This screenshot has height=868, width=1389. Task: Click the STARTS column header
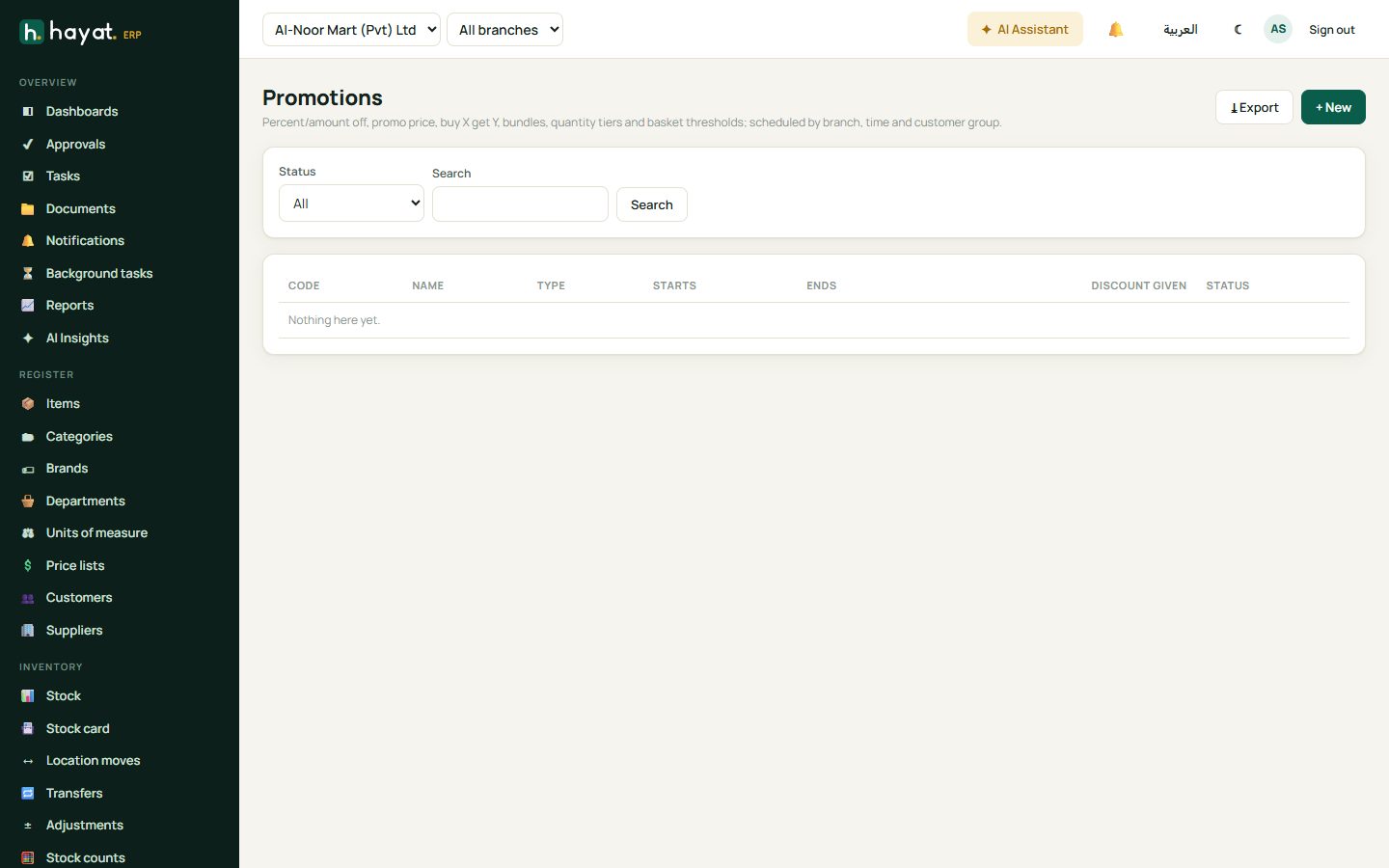[x=674, y=285]
